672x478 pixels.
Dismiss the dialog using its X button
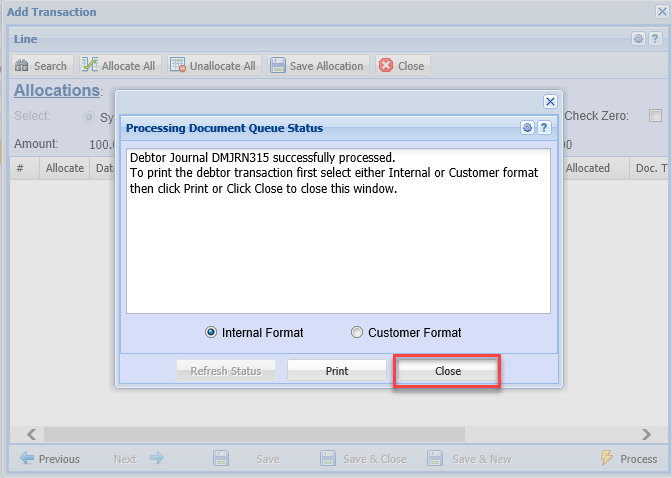click(x=549, y=101)
